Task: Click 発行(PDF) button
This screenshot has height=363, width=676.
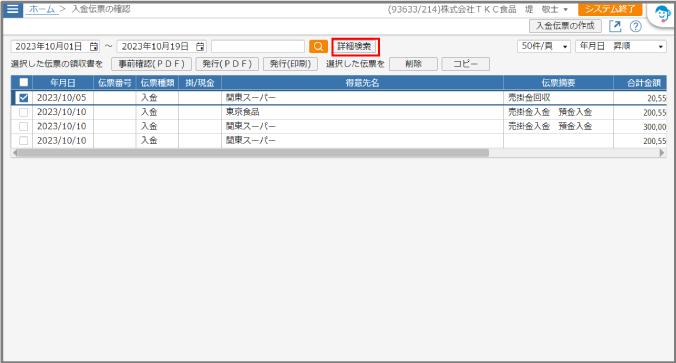Action: click(227, 64)
